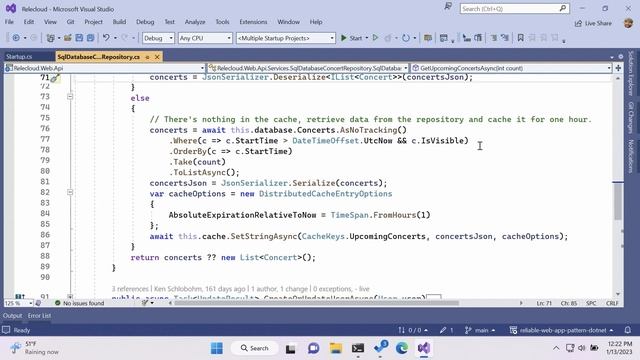Open the Chat app from taskbar
Viewport: 640px width, 360px height.
point(313,348)
